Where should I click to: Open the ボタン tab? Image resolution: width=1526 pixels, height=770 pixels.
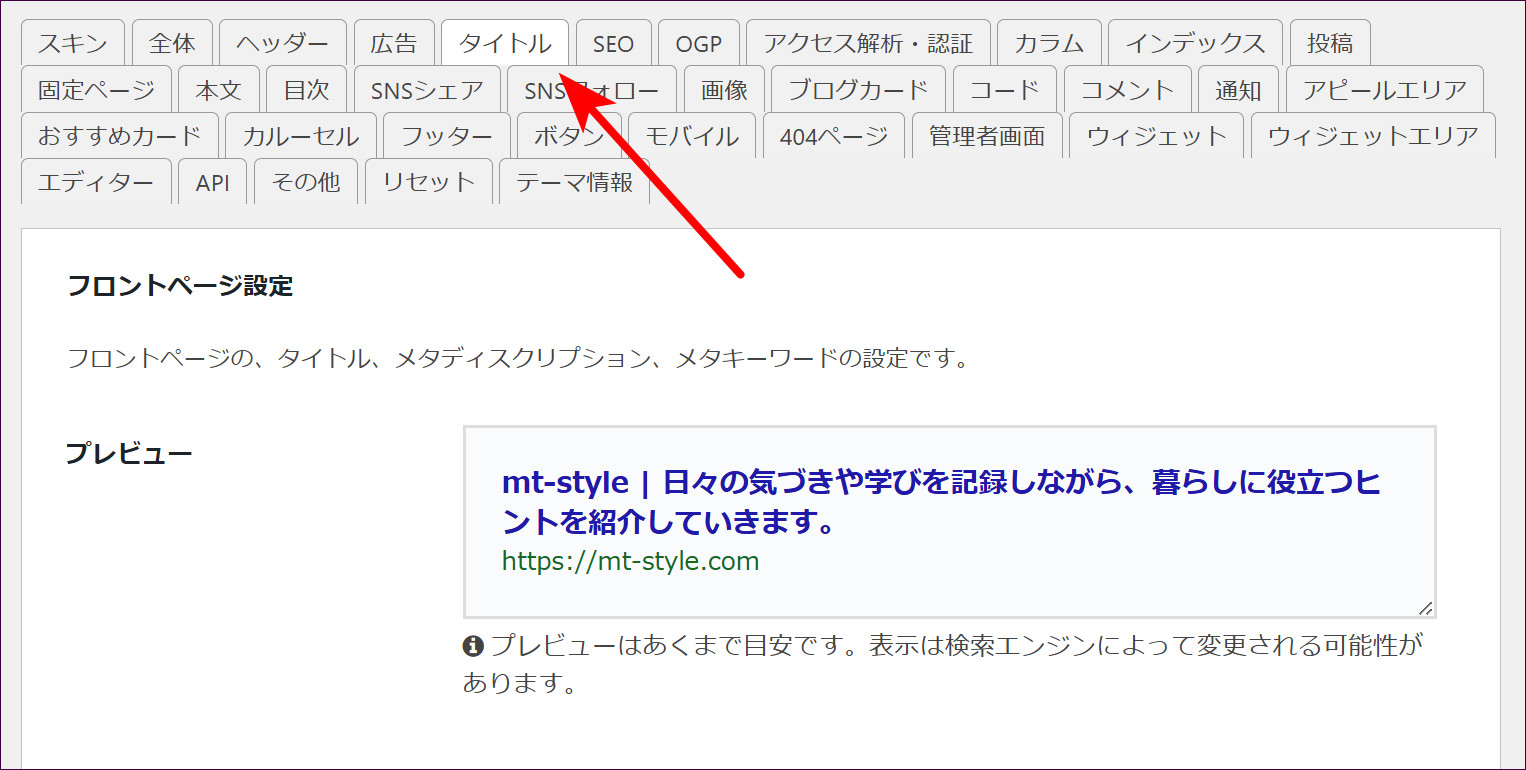coord(570,136)
